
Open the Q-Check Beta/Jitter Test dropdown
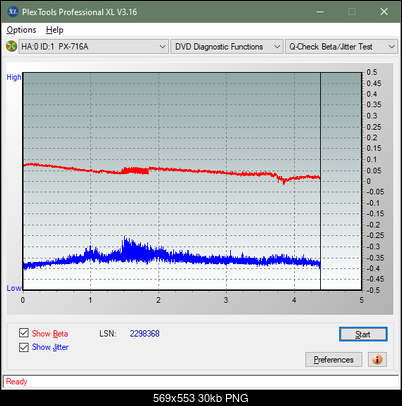[341, 47]
